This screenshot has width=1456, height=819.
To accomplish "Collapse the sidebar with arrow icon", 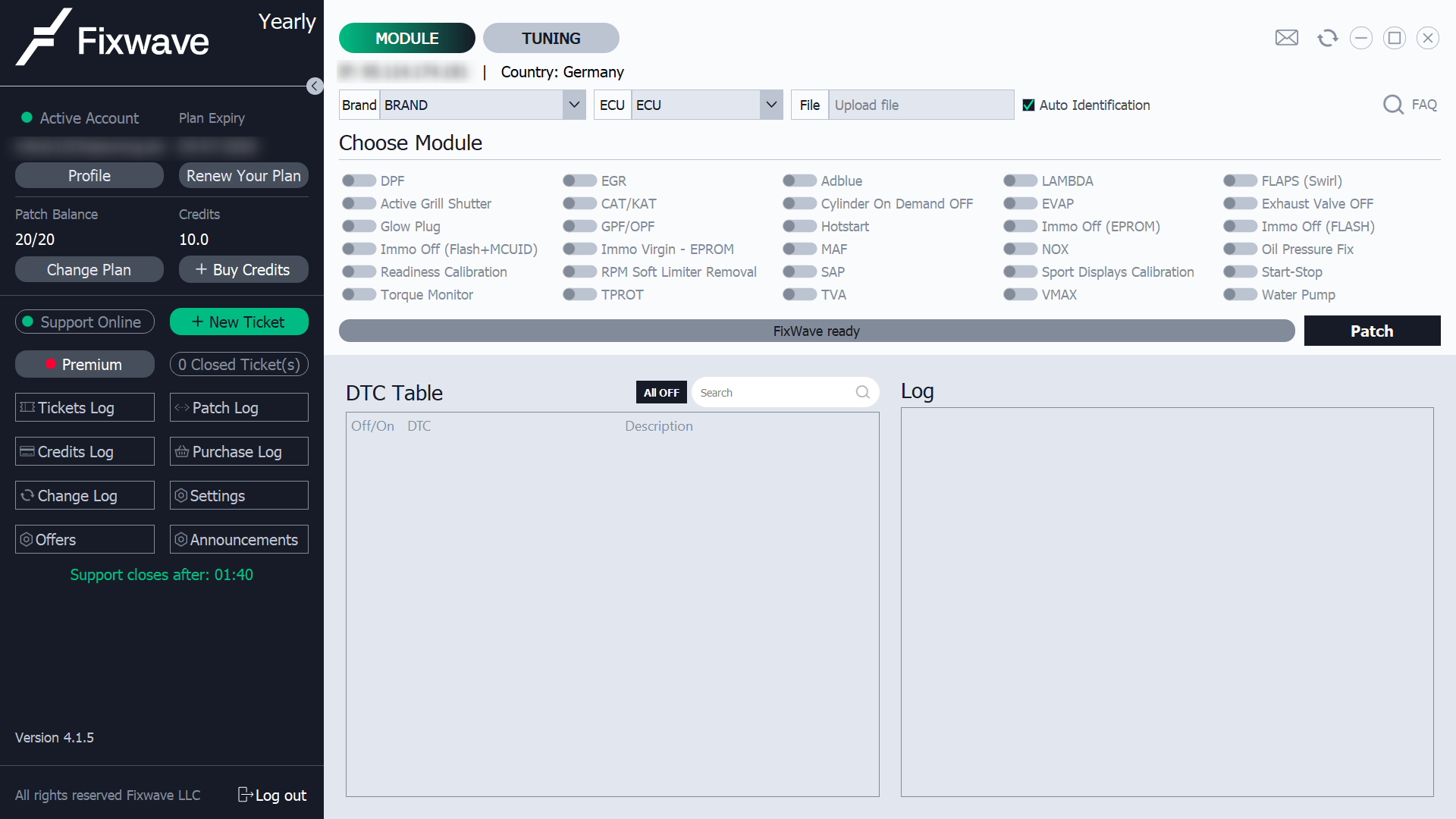I will pyautogui.click(x=315, y=86).
